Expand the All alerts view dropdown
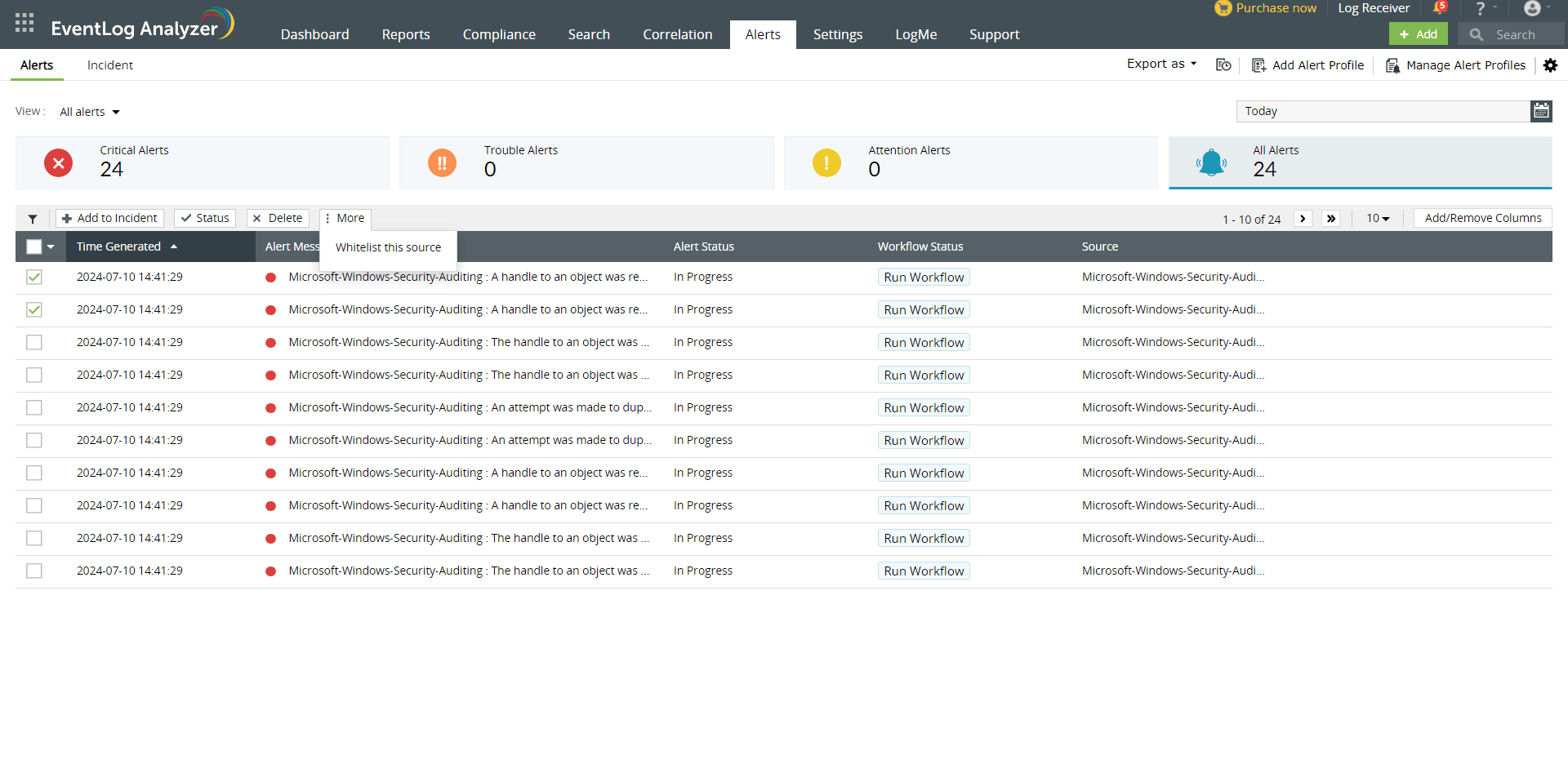 point(90,112)
